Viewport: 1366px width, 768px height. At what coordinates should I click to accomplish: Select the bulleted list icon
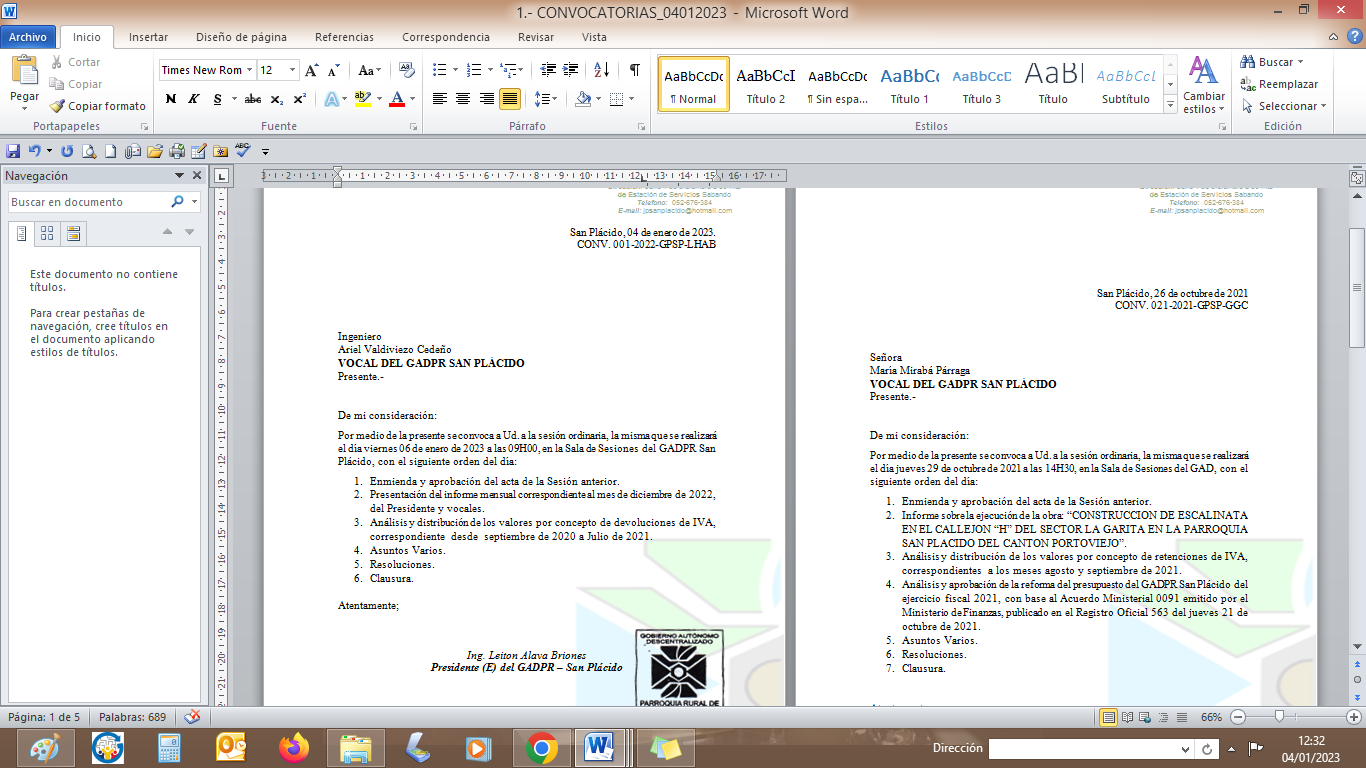click(439, 70)
